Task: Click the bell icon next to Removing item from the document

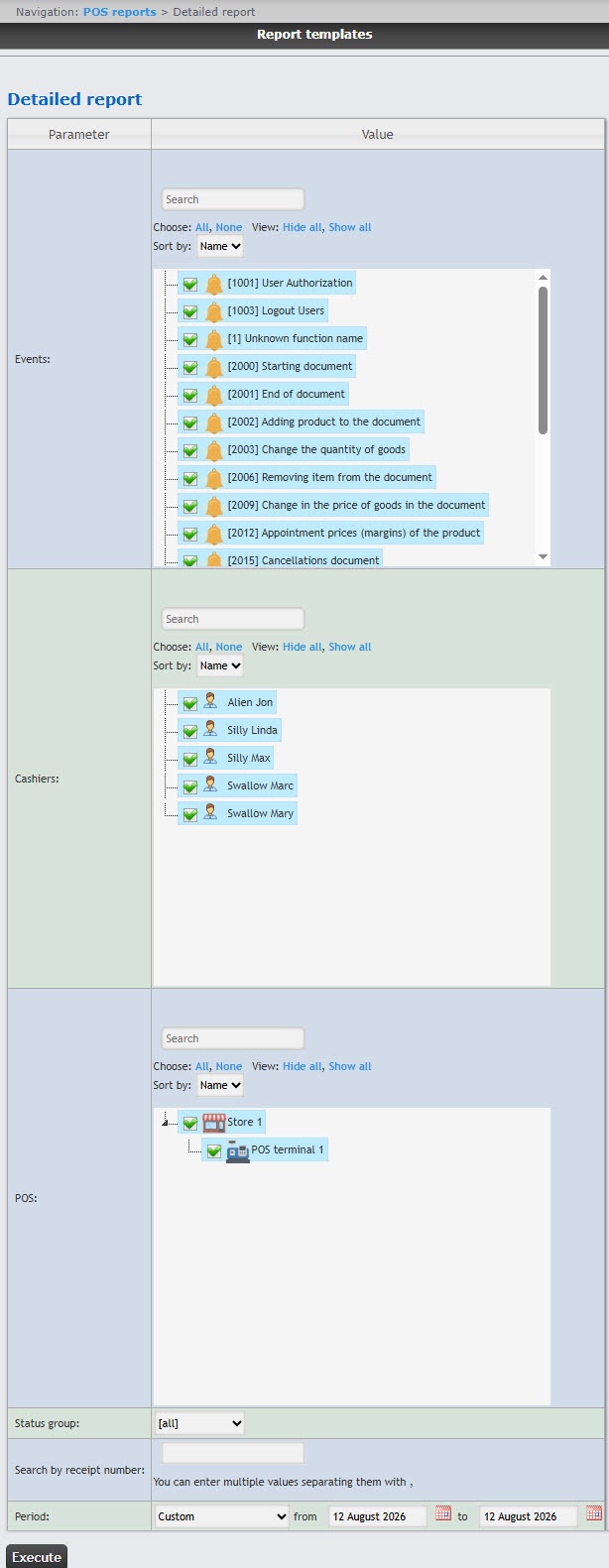Action: [x=213, y=478]
